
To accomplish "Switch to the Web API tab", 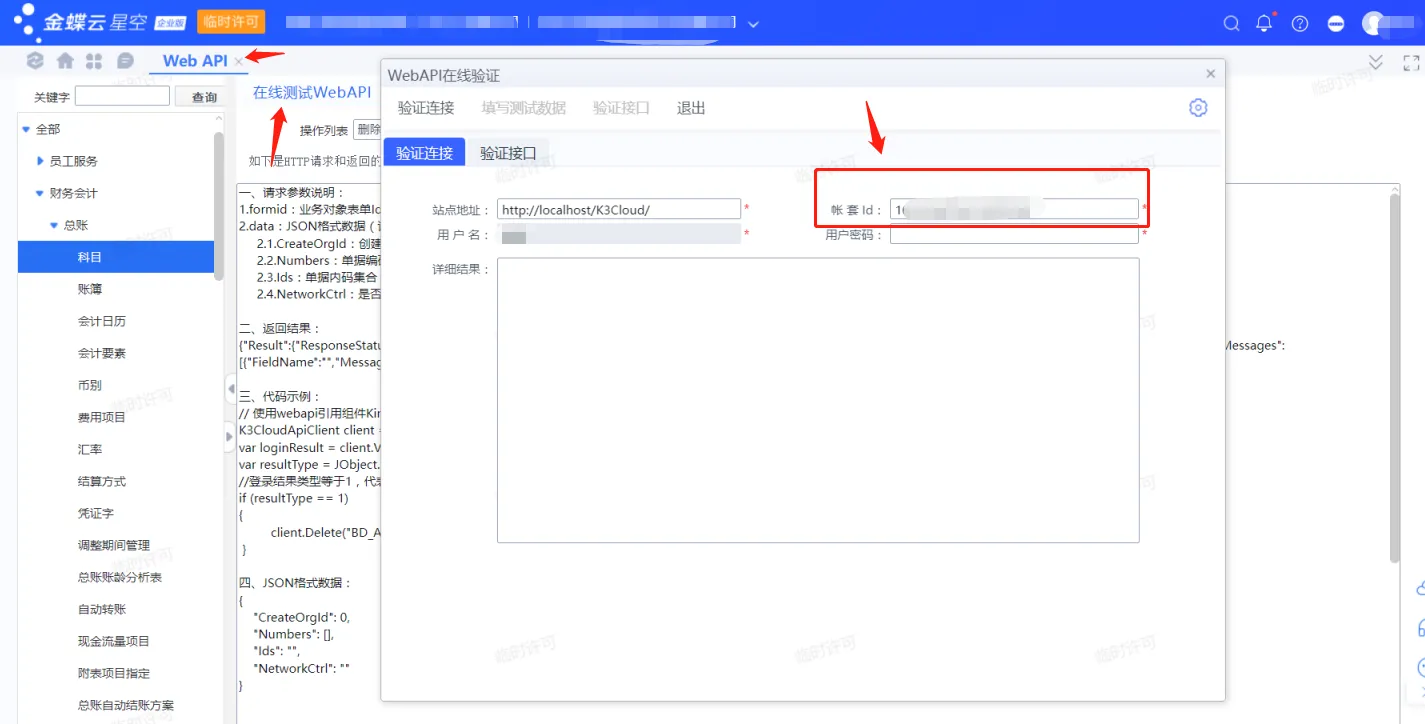I will pyautogui.click(x=195, y=61).
